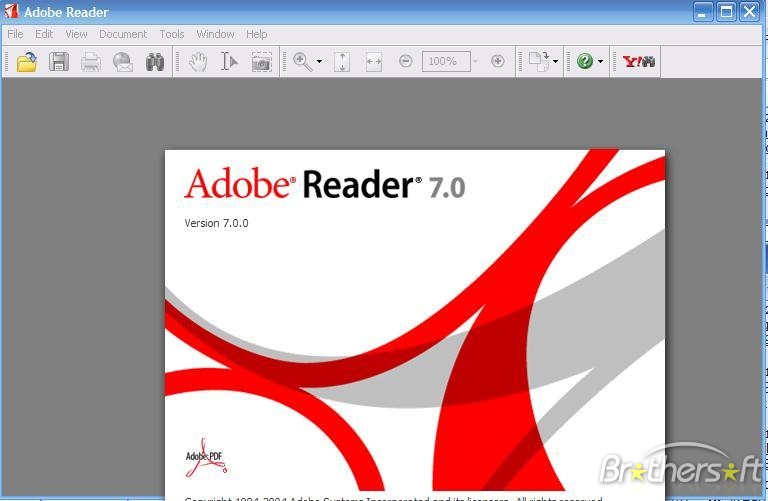Click the Adobe Reader title bar icon
Screen dimensions: 768x501
(11, 11)
